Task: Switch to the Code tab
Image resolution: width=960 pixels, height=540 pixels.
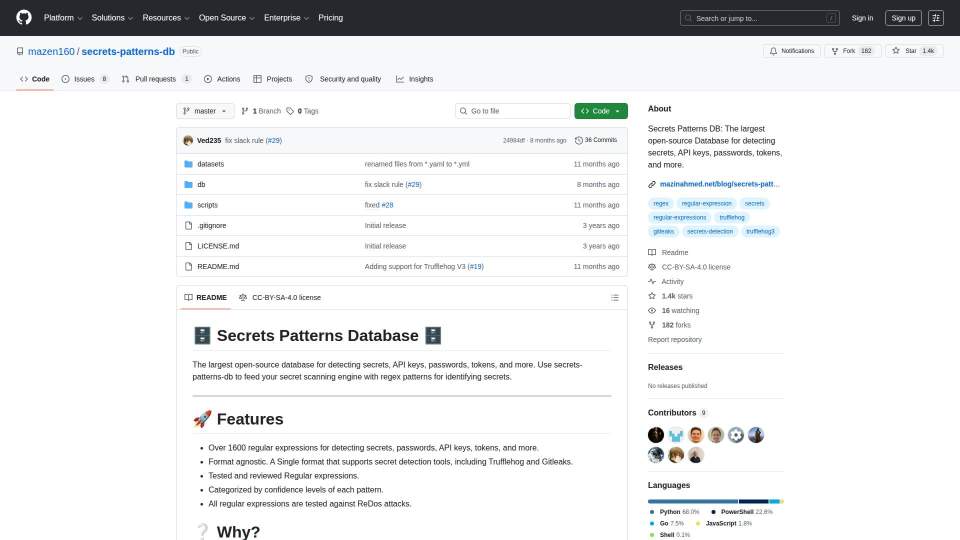Action: (35, 79)
